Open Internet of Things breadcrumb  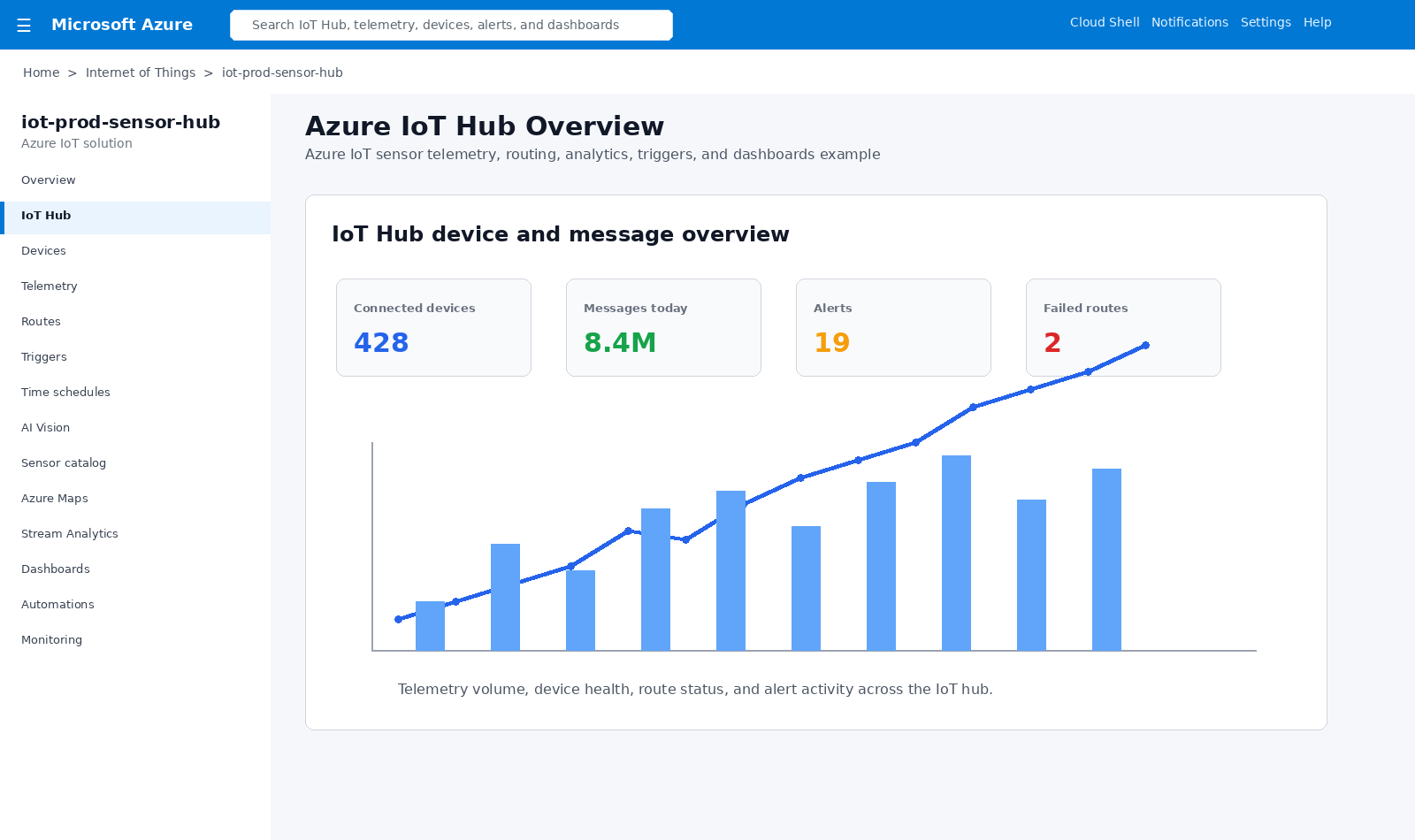141,73
